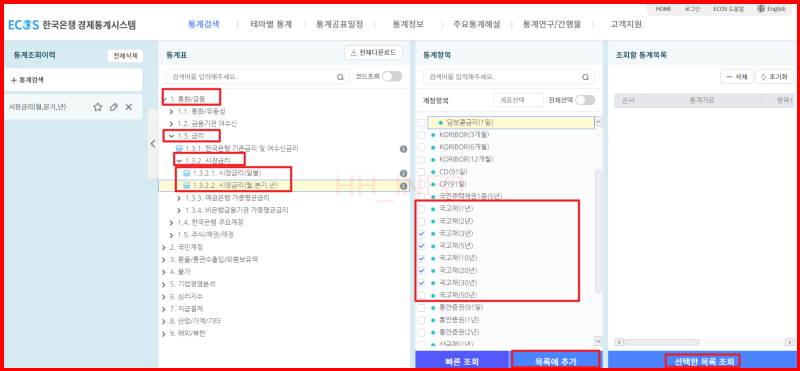
Task: Click the 통계항목 vertical scrollbar thumb
Action: [x=598, y=233]
